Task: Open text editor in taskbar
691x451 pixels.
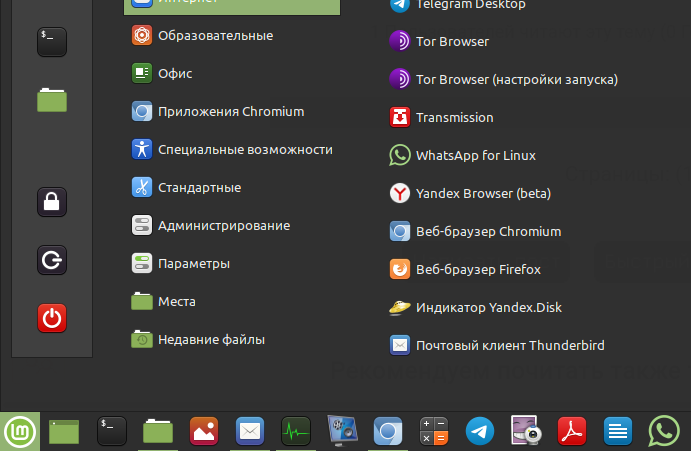Action: [618, 431]
